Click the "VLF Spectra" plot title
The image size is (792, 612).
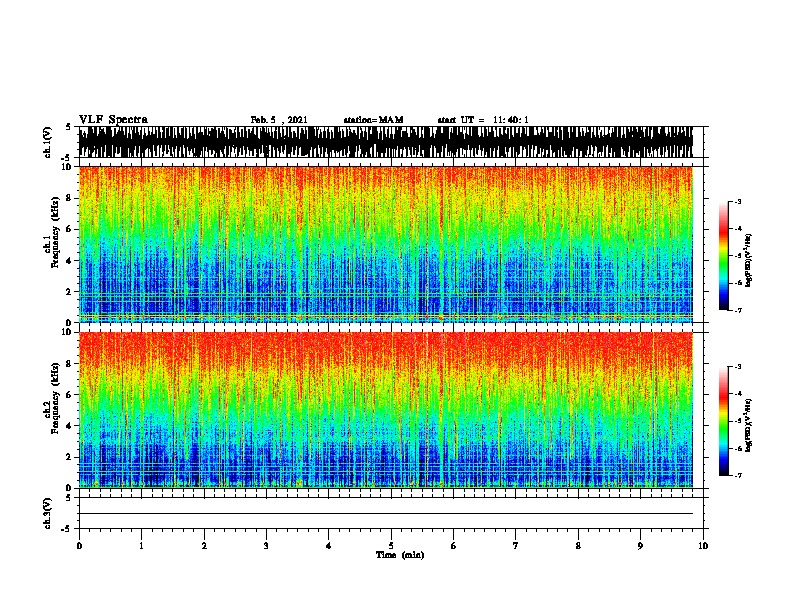pyautogui.click(x=113, y=120)
